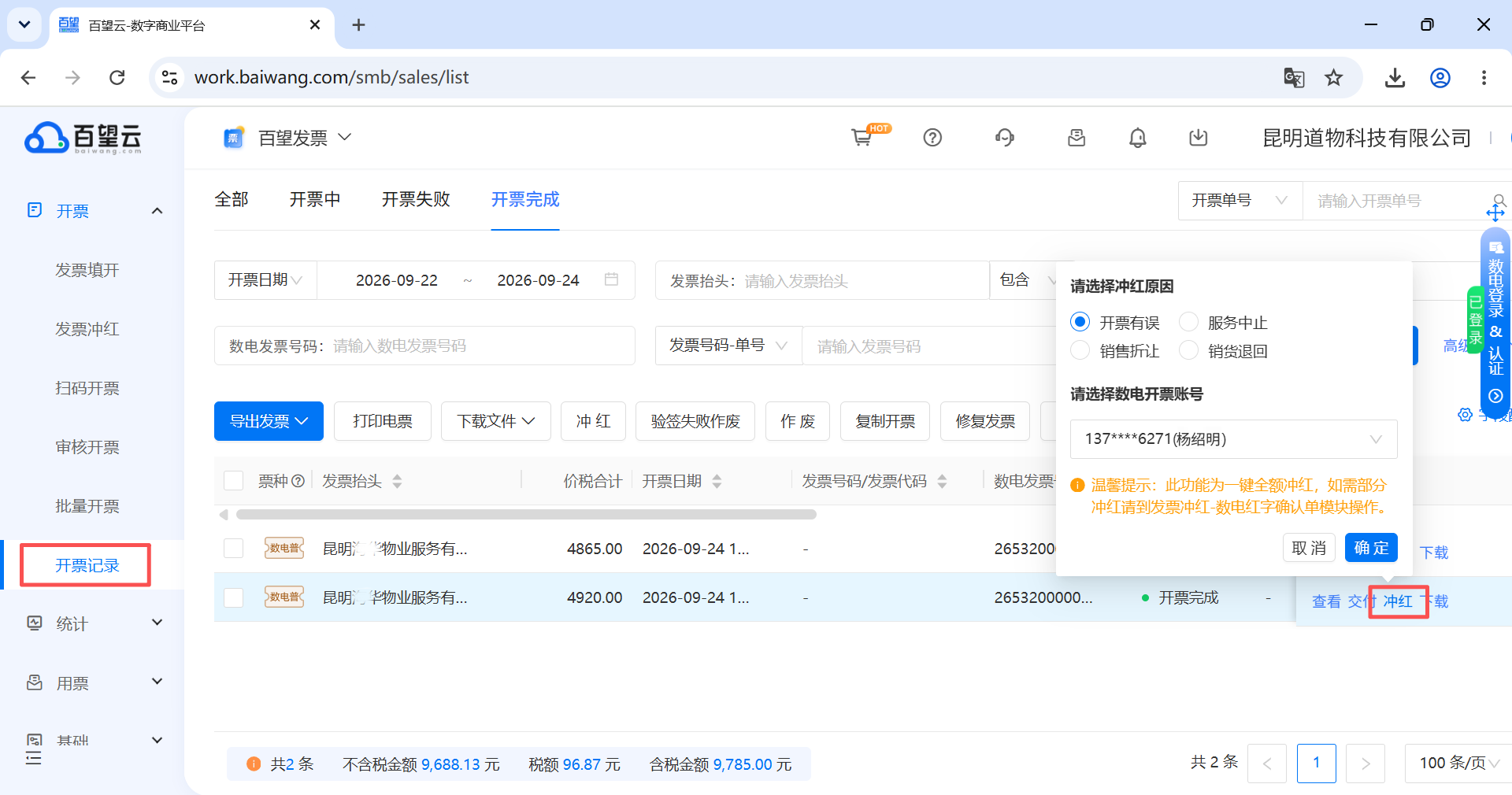Screen dimensions: 1512x795
Task: Expand the 导出发票 dropdown button
Action: pos(269,421)
